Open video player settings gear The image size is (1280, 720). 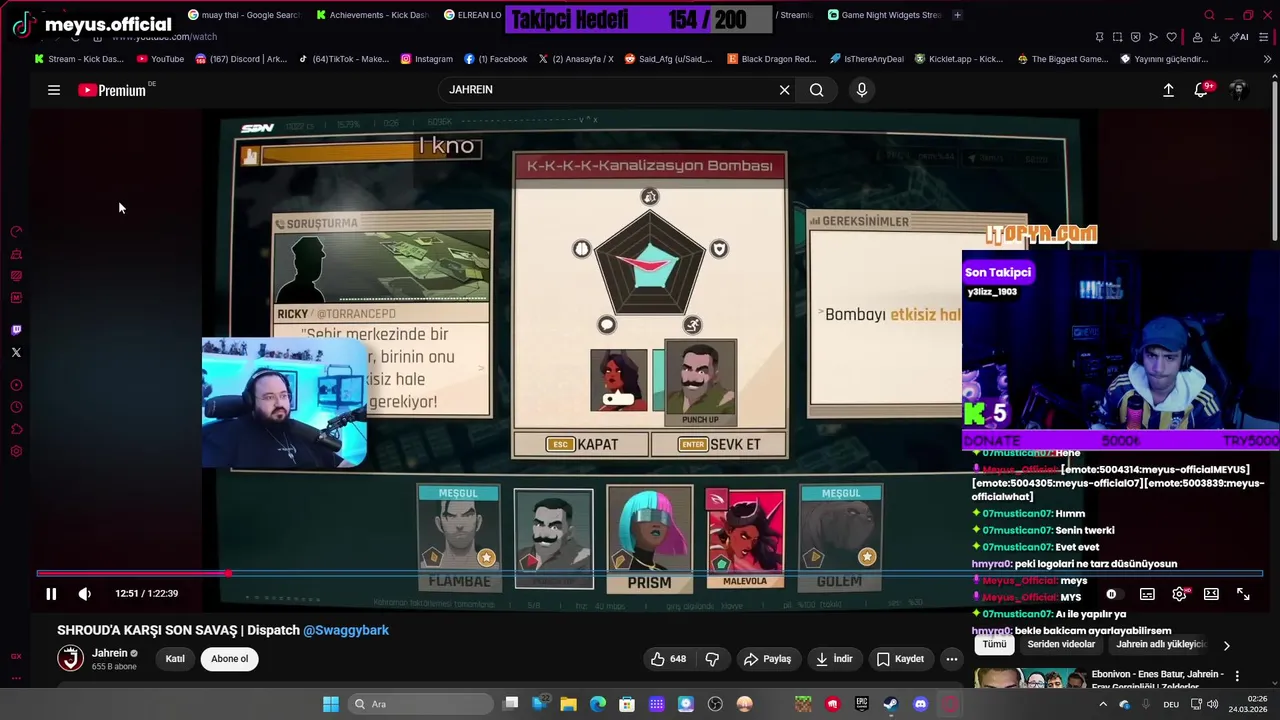click(x=1180, y=594)
